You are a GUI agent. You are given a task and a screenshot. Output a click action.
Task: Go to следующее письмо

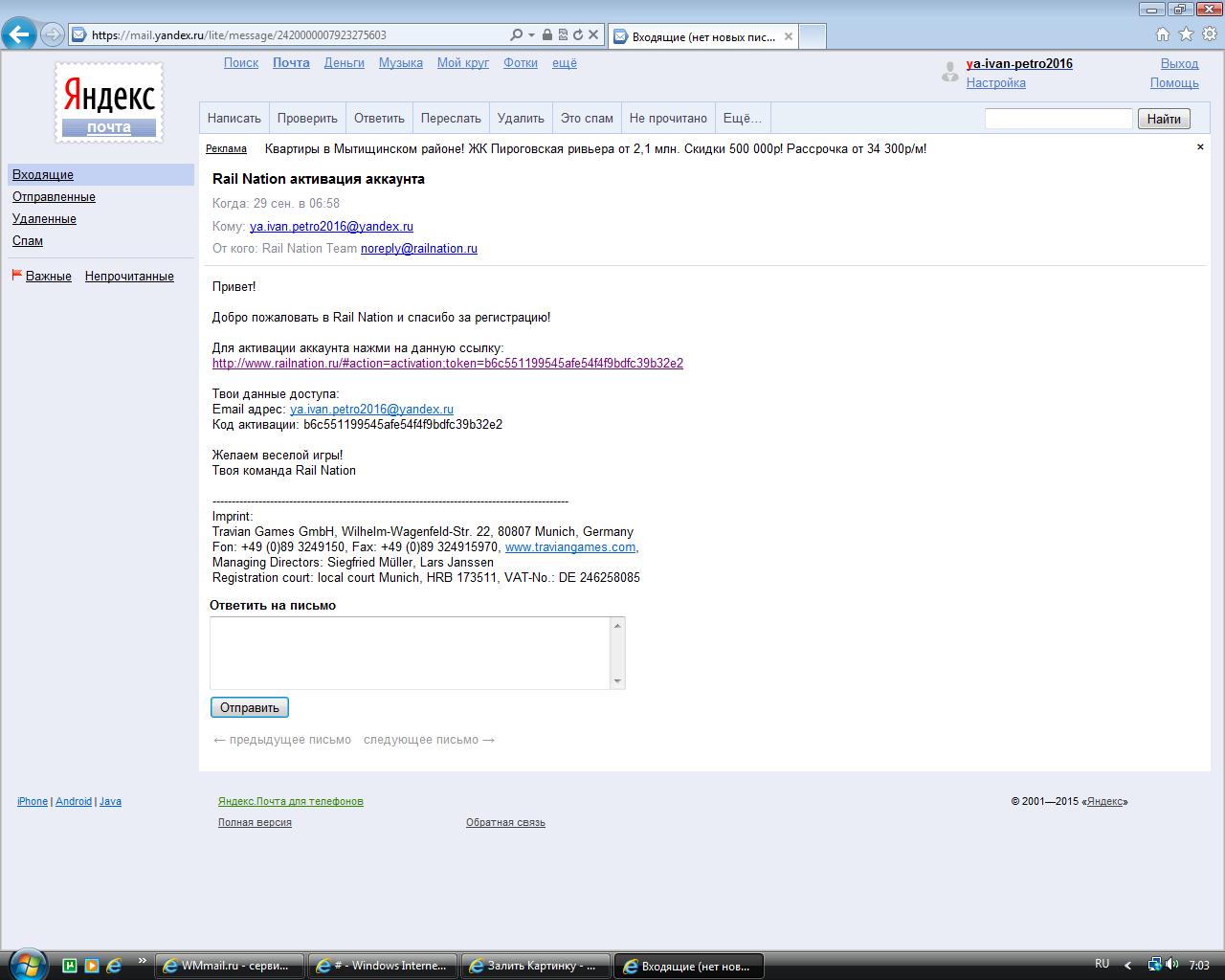pos(429,740)
